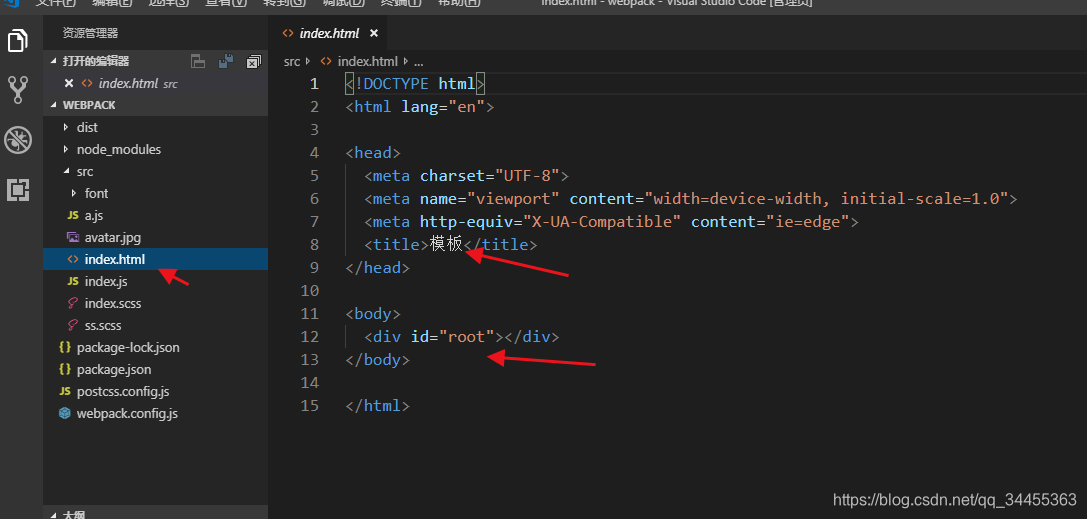Select index.html src in Open Editors

pyautogui.click(x=155, y=83)
